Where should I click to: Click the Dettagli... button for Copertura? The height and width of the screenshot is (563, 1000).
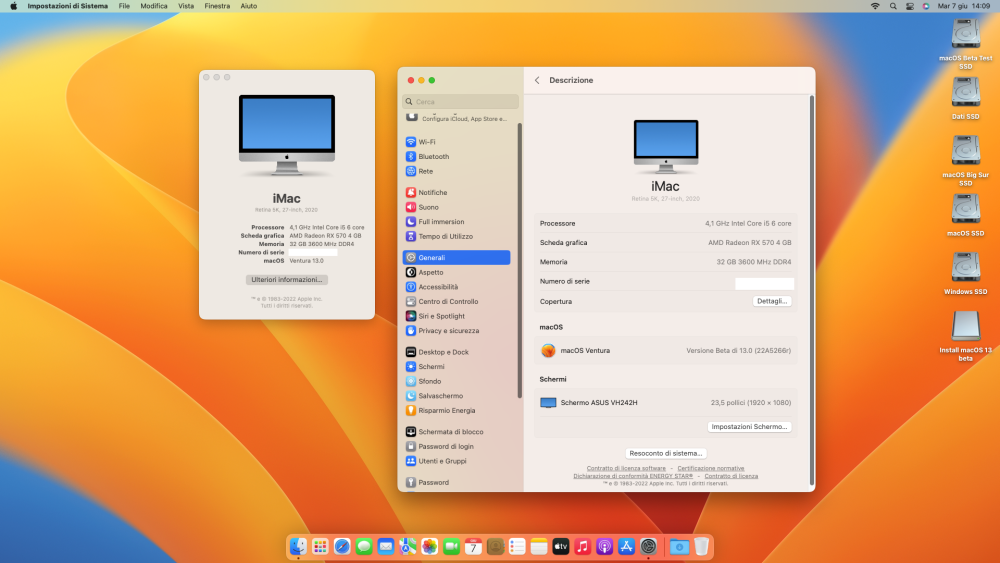click(x=772, y=301)
